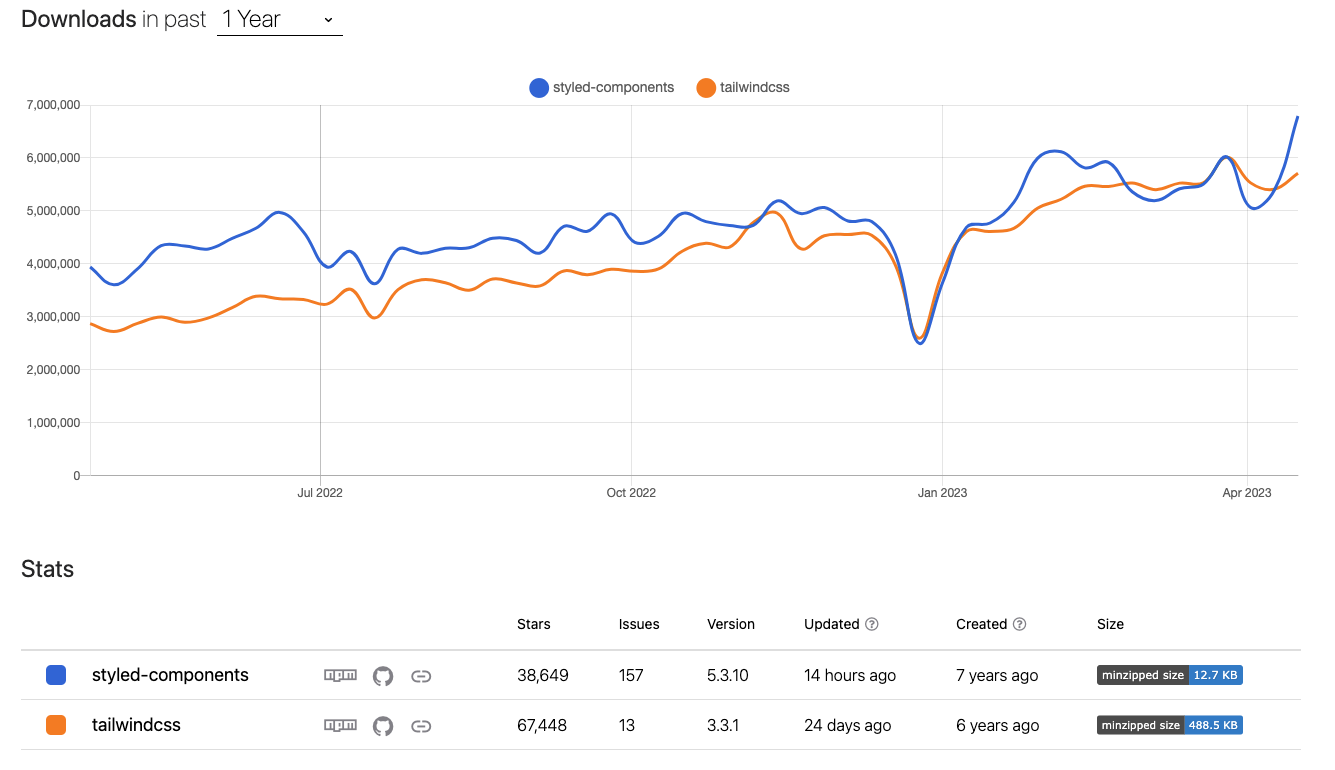This screenshot has height=770, width=1335.
Task: Toggle styled-components series in chart legend
Action: point(602,88)
